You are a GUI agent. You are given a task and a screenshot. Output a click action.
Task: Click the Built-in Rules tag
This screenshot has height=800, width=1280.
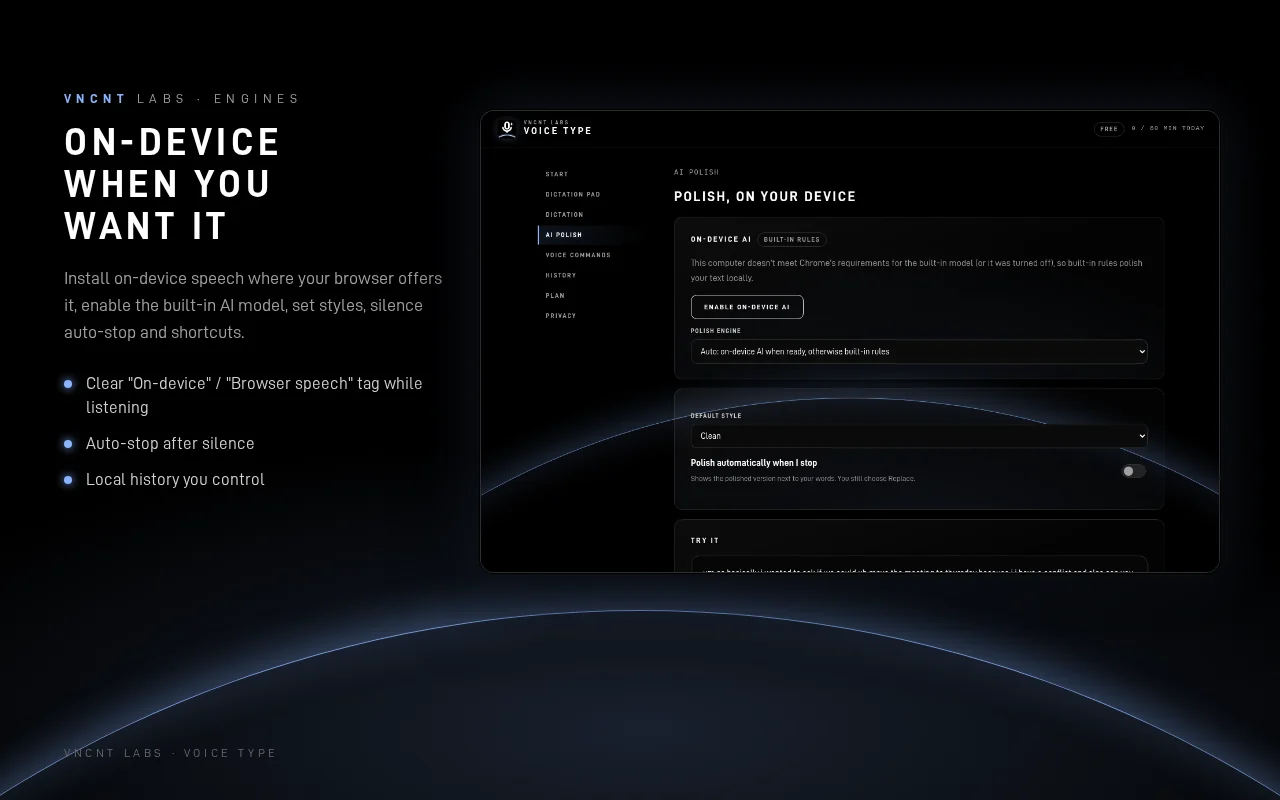[792, 239]
